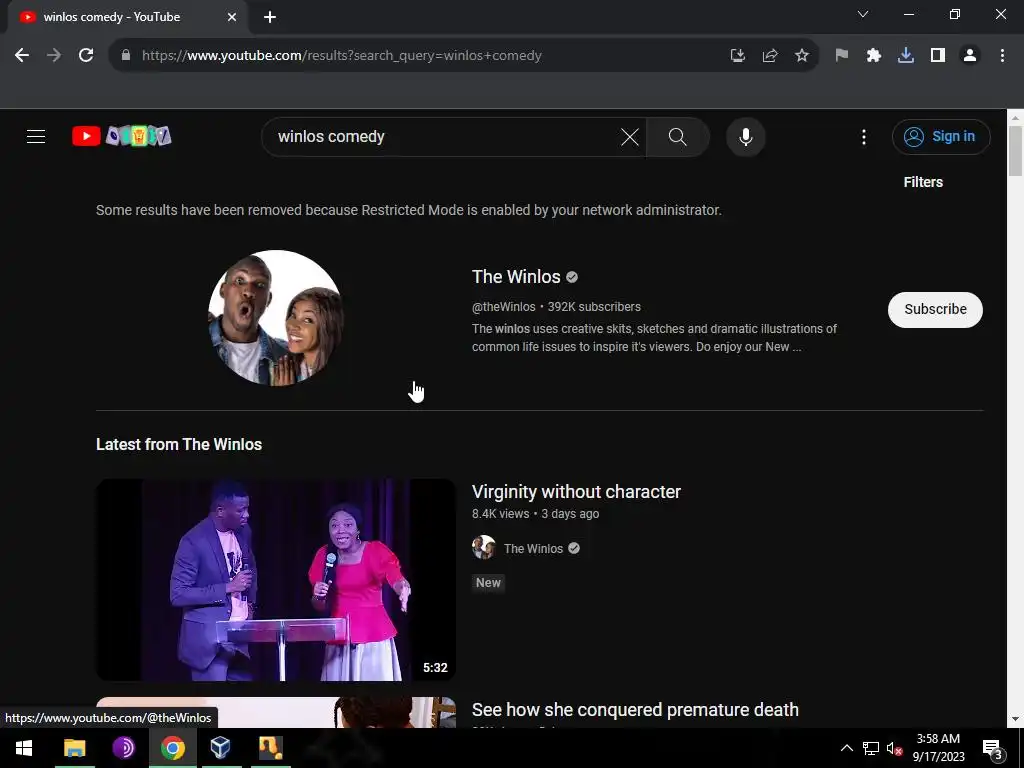Expand the tab search chevron

pyautogui.click(x=863, y=14)
